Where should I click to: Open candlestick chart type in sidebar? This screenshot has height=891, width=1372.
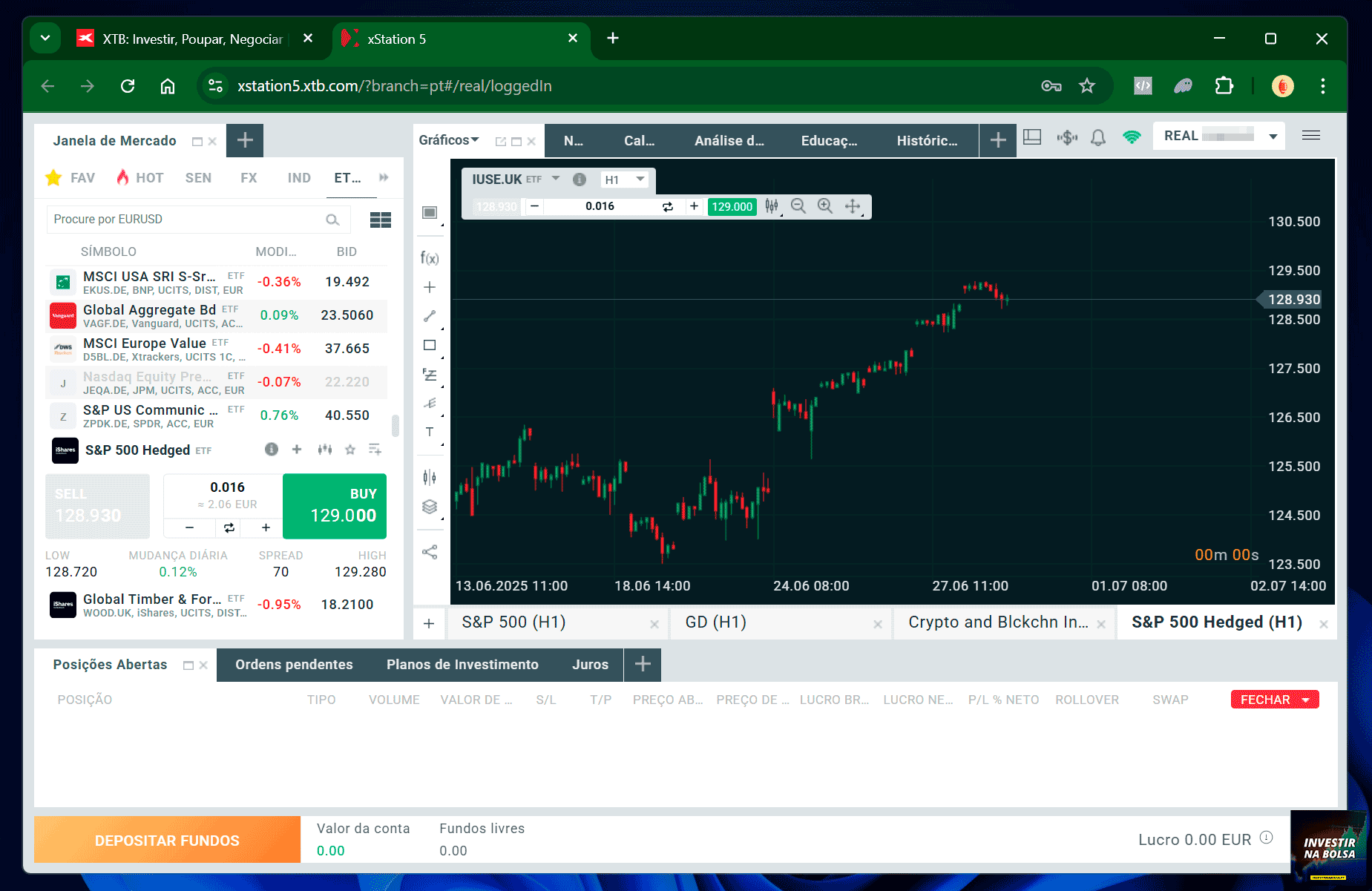point(430,477)
